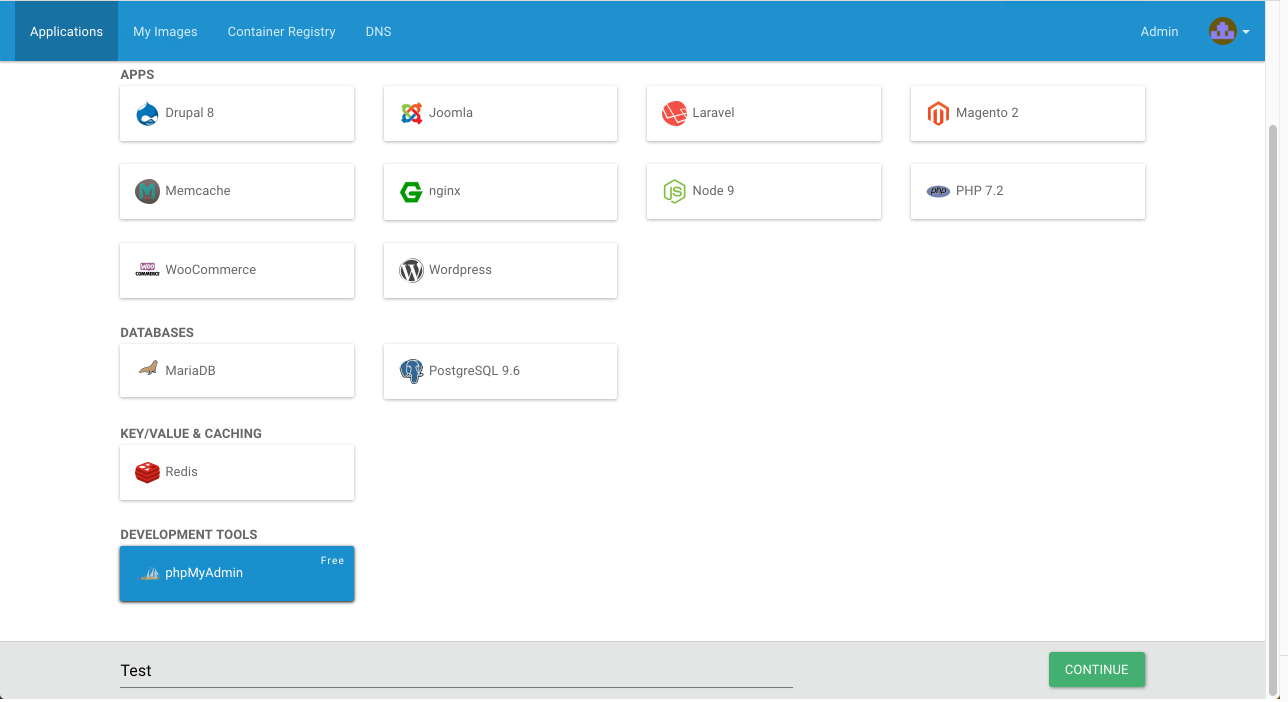This screenshot has height=702, width=1288.
Task: Click the phpMyAdmin sailboat icon
Action: click(x=149, y=574)
